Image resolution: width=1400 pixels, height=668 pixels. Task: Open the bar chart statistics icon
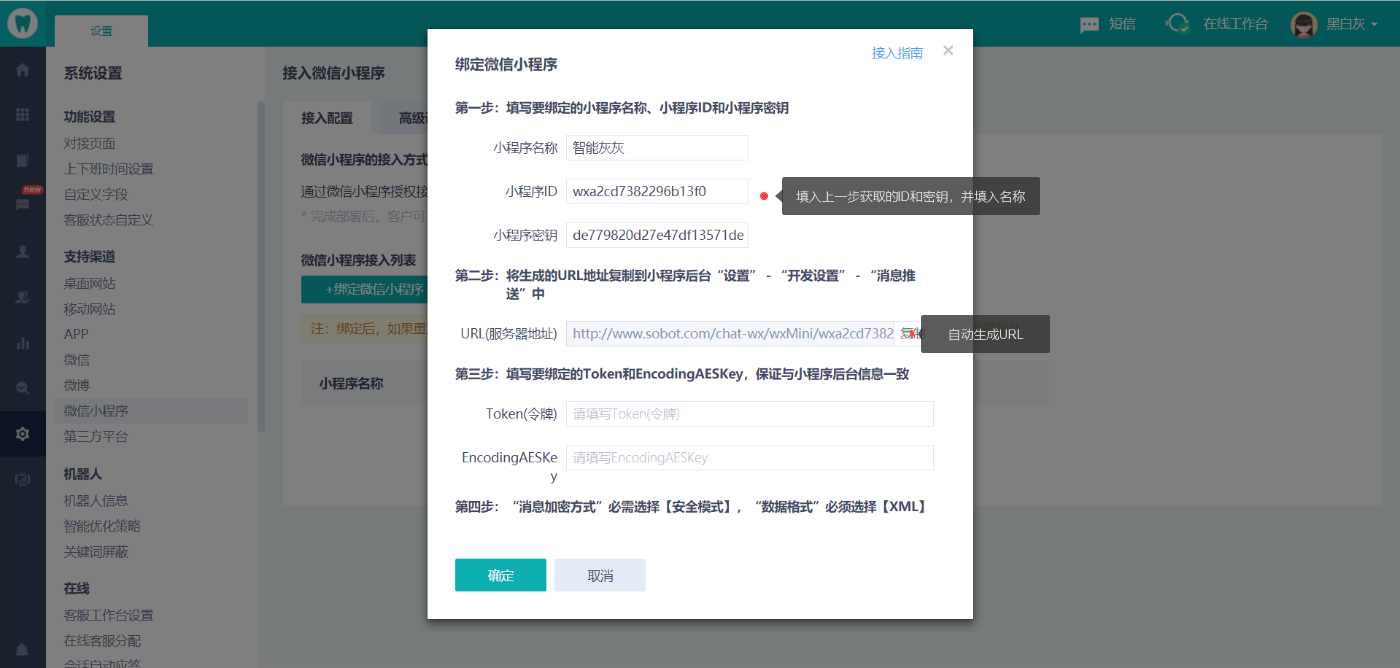coord(22,343)
